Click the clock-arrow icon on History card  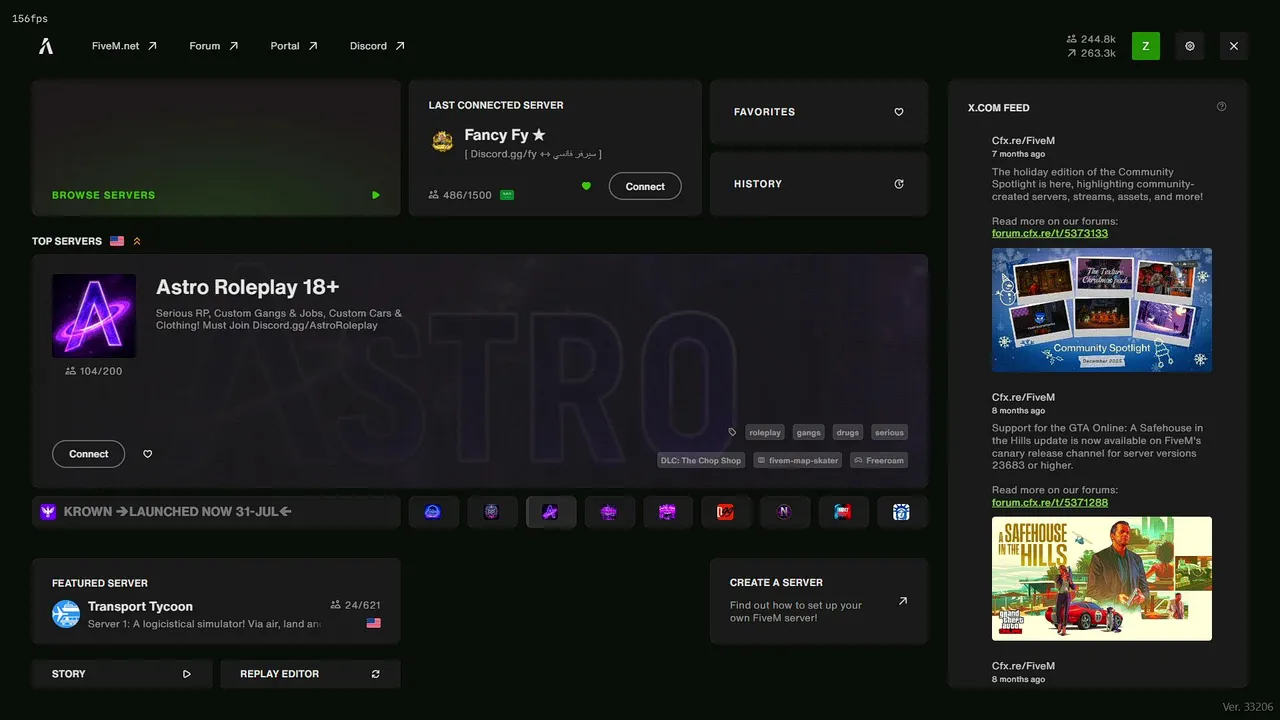[x=899, y=184]
